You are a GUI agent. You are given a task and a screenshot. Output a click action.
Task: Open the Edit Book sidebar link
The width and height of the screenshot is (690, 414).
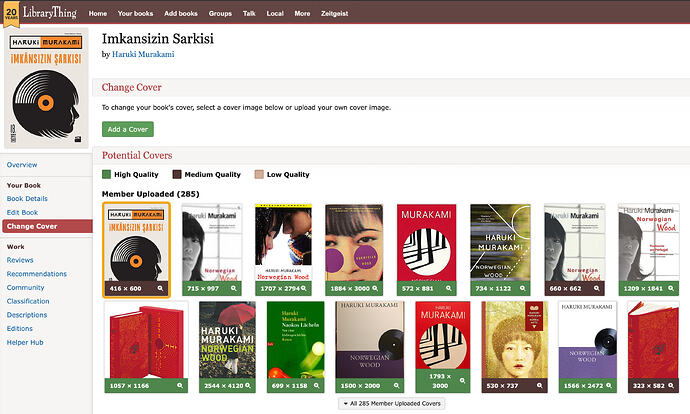coord(22,212)
